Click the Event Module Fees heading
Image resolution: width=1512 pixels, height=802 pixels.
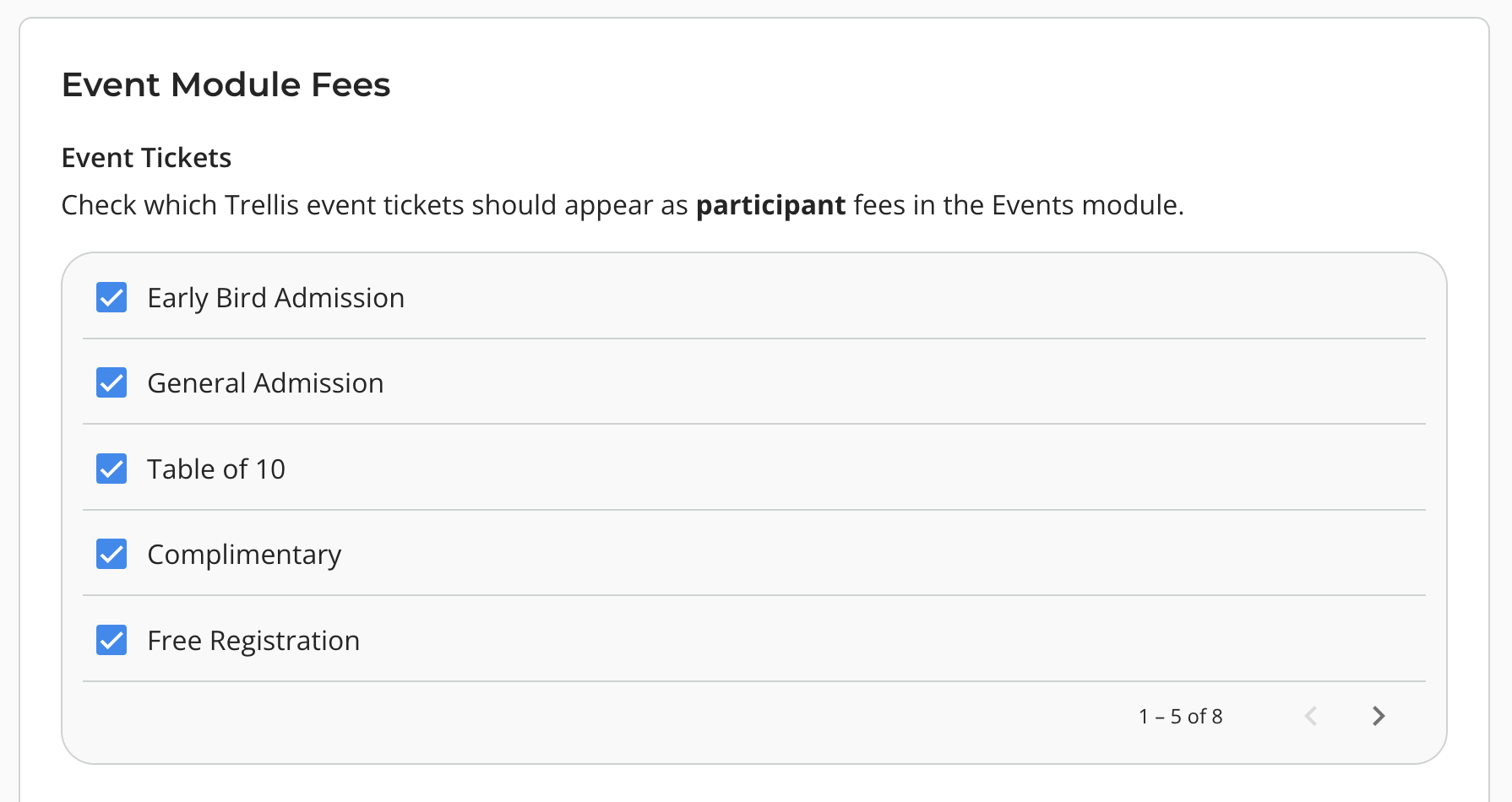(226, 84)
